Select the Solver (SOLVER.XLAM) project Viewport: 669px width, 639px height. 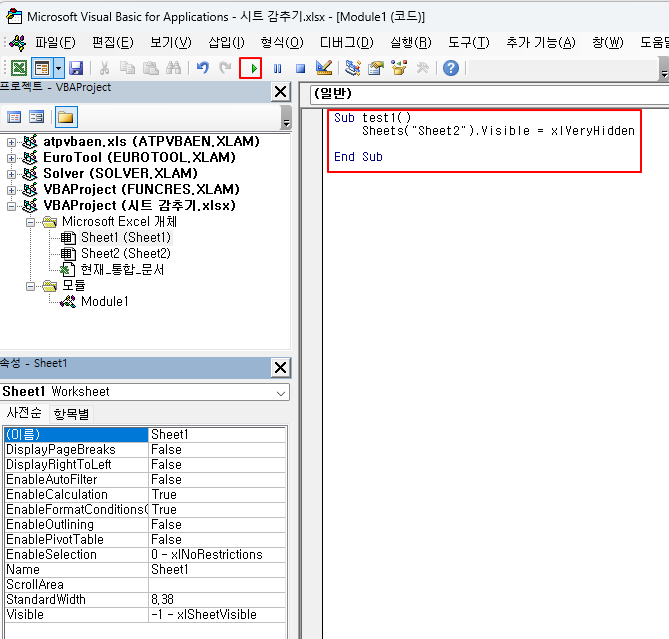[120, 174]
